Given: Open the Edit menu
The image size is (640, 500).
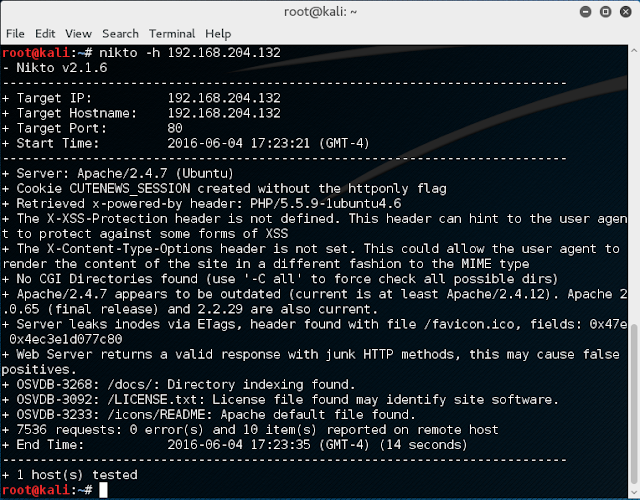Looking at the screenshot, I should (x=45, y=33).
